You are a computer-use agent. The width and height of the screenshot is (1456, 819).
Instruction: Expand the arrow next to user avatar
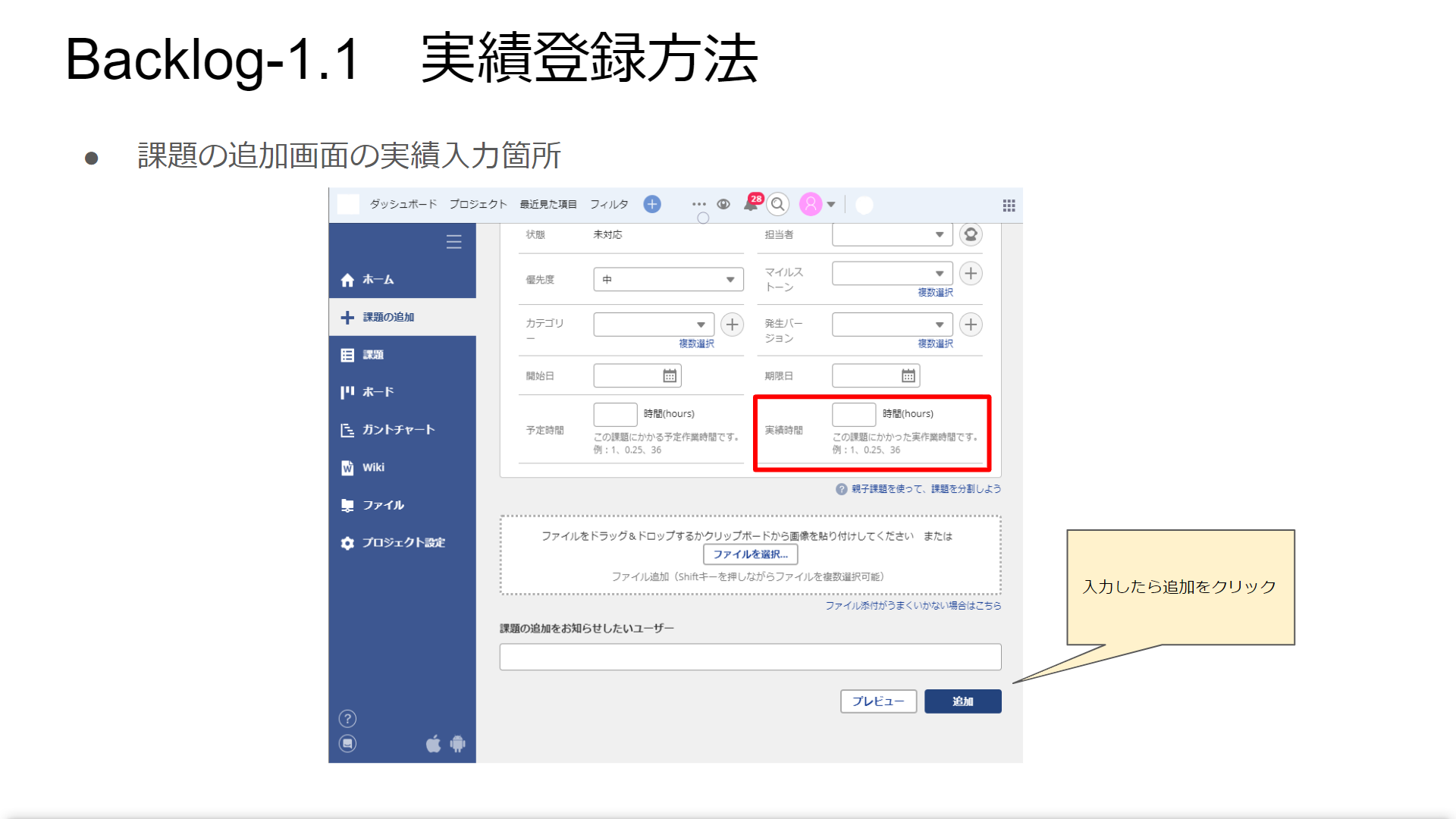831,204
